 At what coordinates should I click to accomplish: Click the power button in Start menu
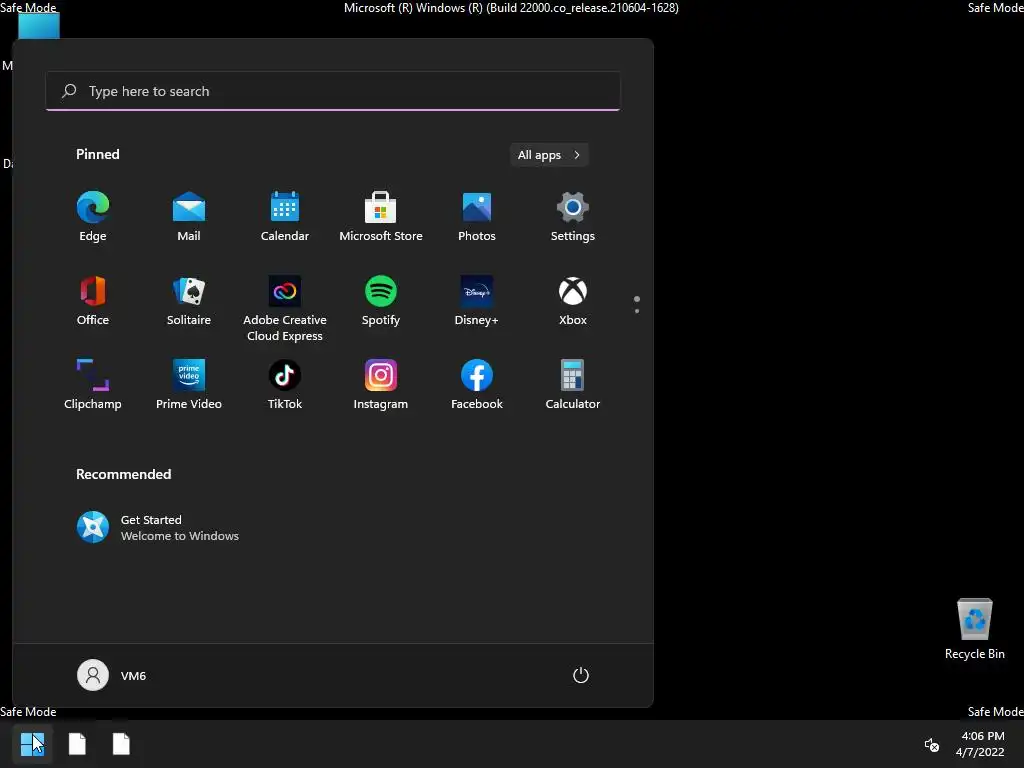click(581, 675)
